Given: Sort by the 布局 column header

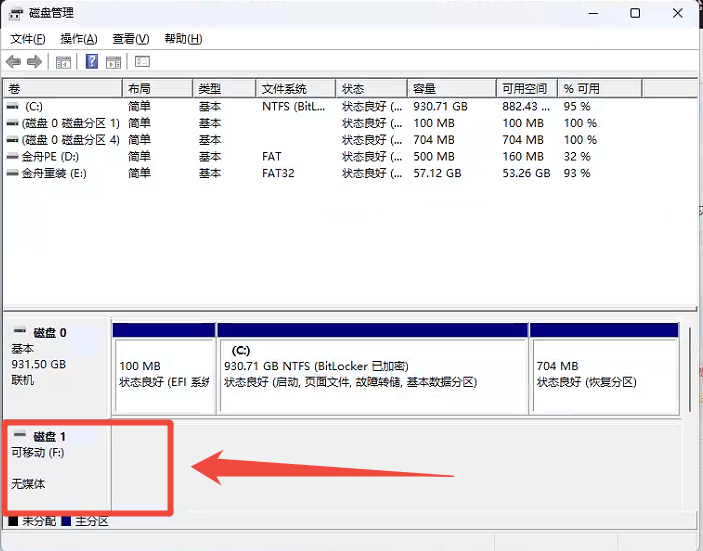Looking at the screenshot, I should pos(157,88).
